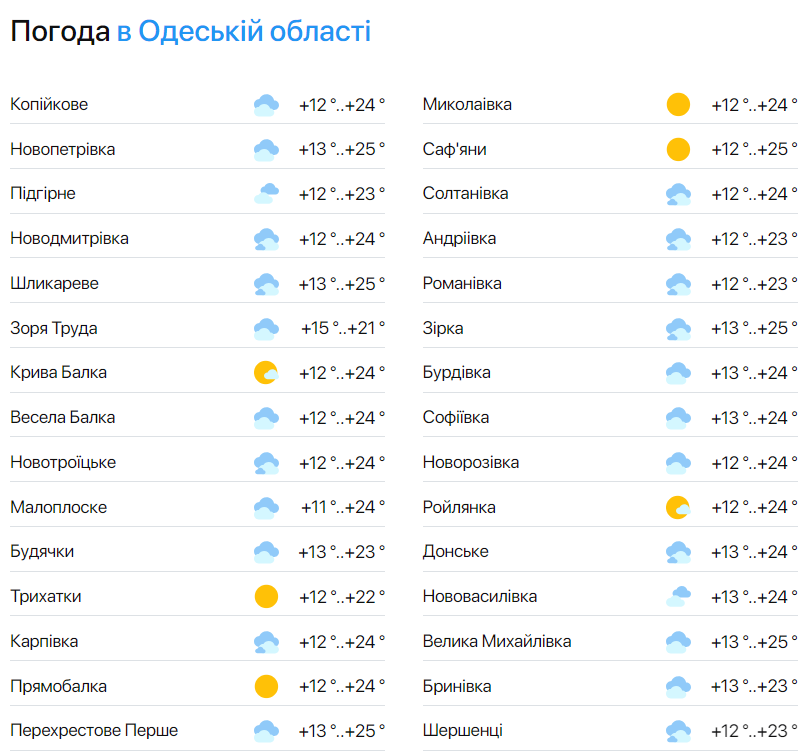Viewport: 810px width, 755px height.
Task: Click the link в Одеській області
Action: pyautogui.click(x=246, y=32)
